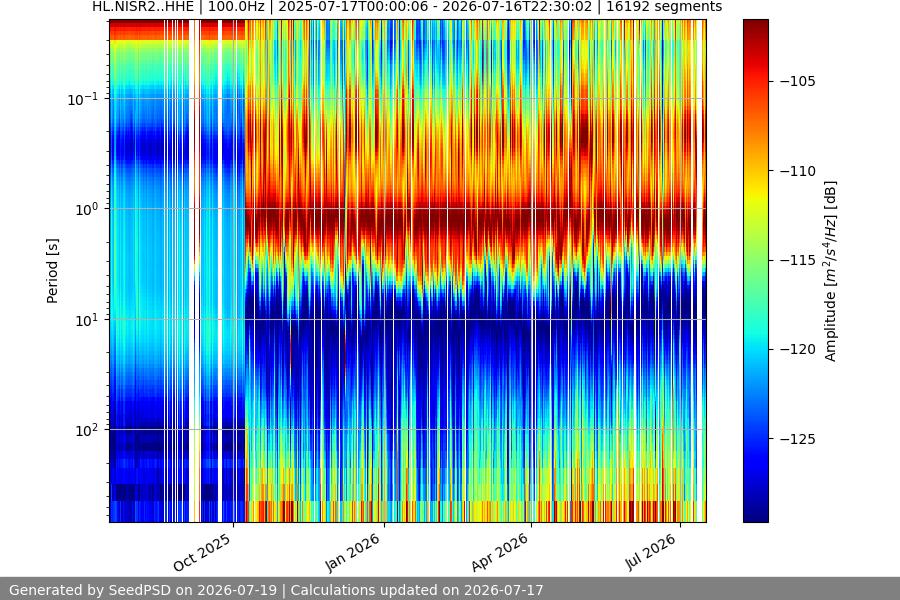Image resolution: width=900 pixels, height=600 pixels.
Task: Click the title text HL.NISR2..HHE
Action: [x=143, y=7]
